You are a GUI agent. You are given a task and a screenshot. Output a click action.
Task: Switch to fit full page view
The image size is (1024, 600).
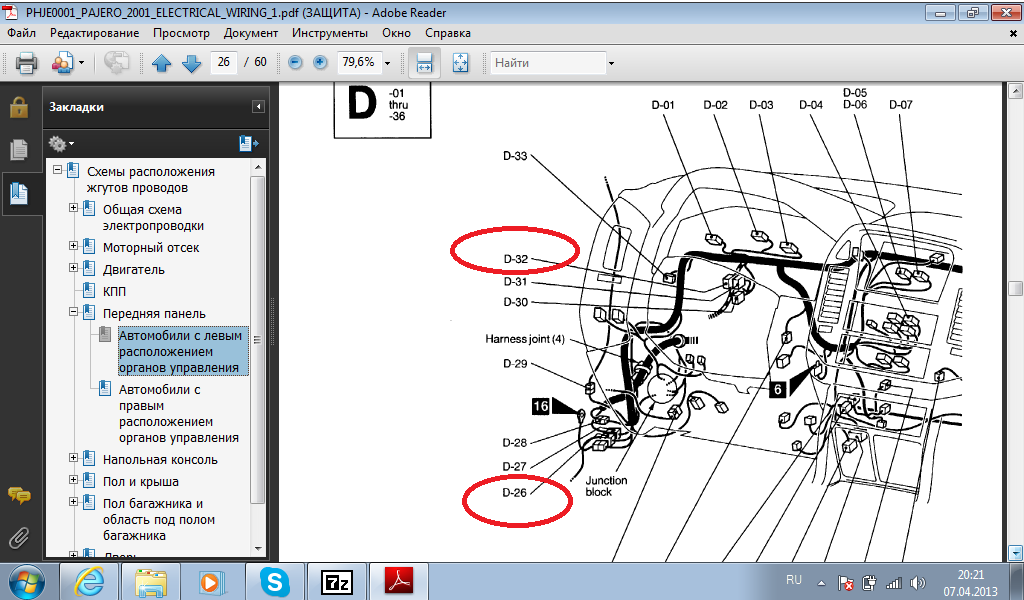[461, 62]
